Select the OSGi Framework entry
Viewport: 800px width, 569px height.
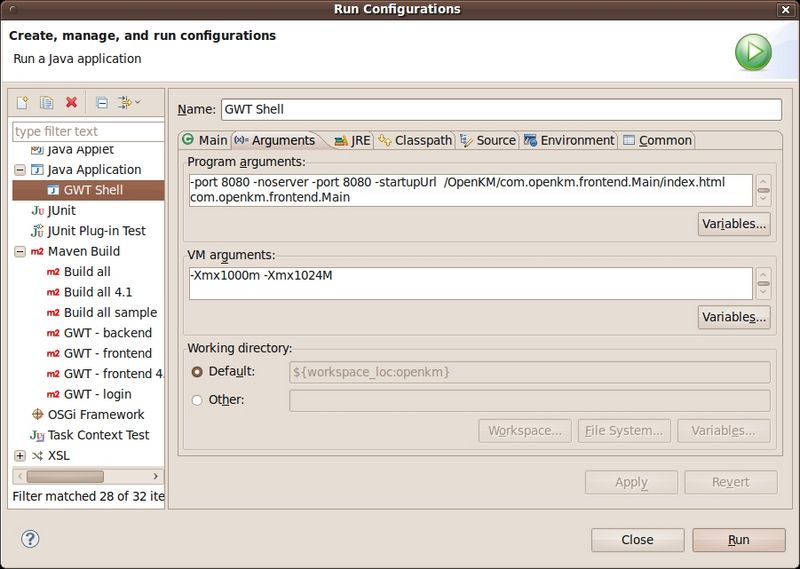(x=88, y=414)
